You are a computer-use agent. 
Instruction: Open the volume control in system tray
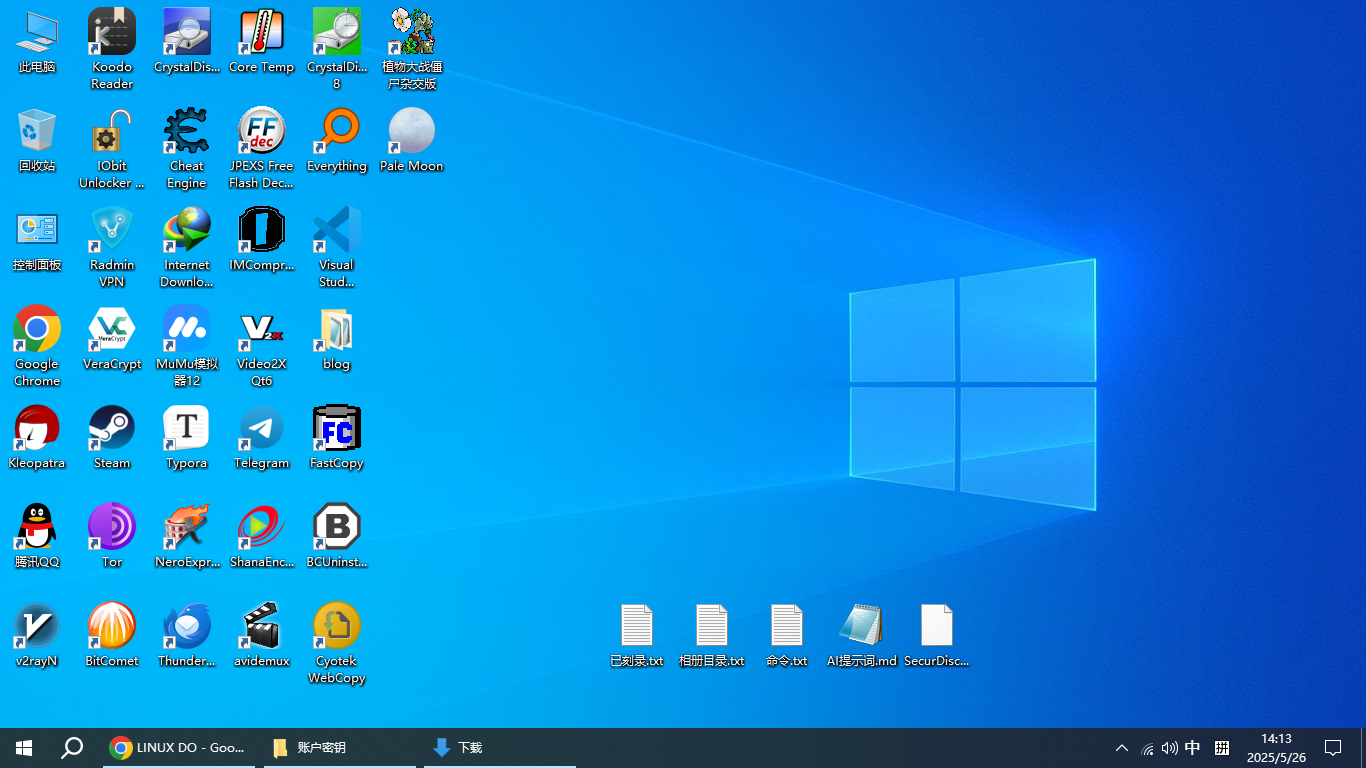tap(1169, 748)
